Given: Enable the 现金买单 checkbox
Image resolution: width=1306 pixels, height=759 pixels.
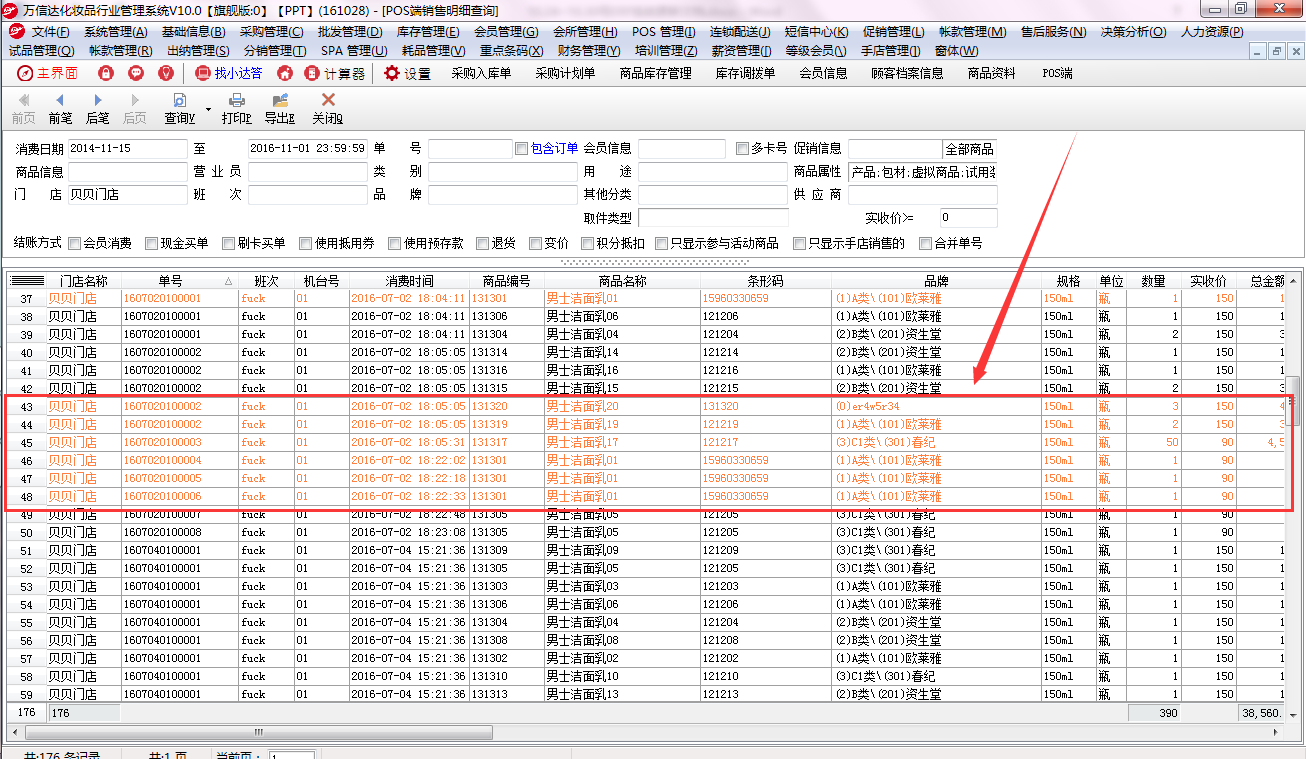Looking at the screenshot, I should pos(151,243).
